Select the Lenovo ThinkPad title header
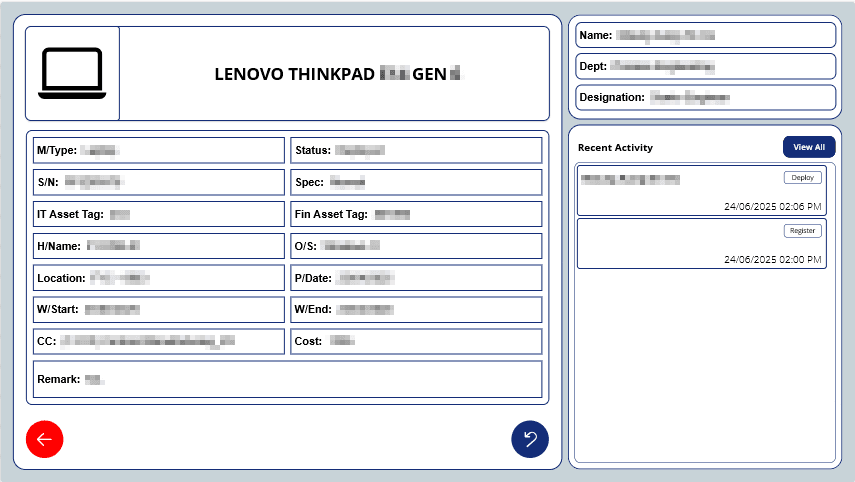This screenshot has height=482, width=855. point(335,74)
